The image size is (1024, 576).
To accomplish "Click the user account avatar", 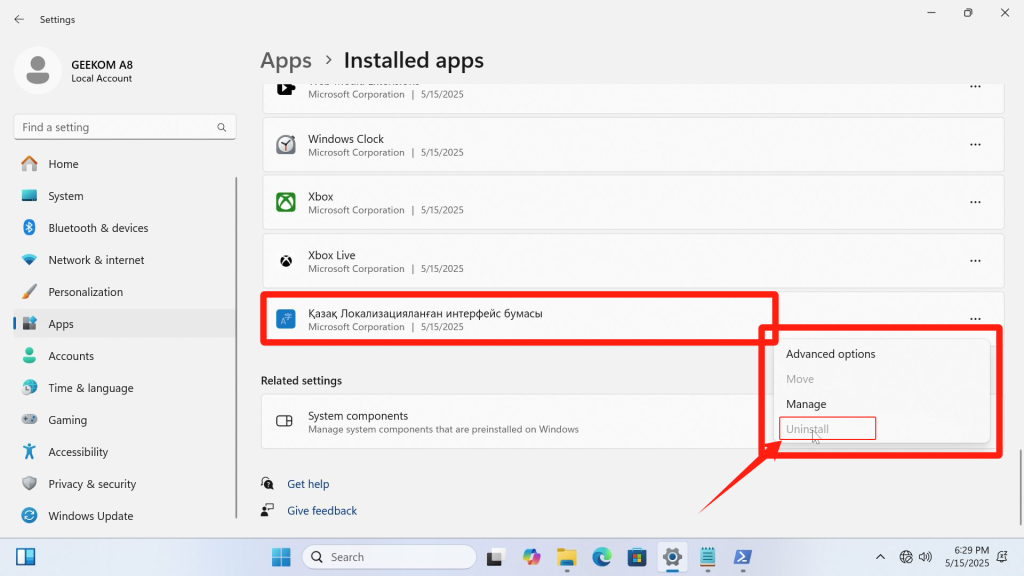I will click(38, 70).
